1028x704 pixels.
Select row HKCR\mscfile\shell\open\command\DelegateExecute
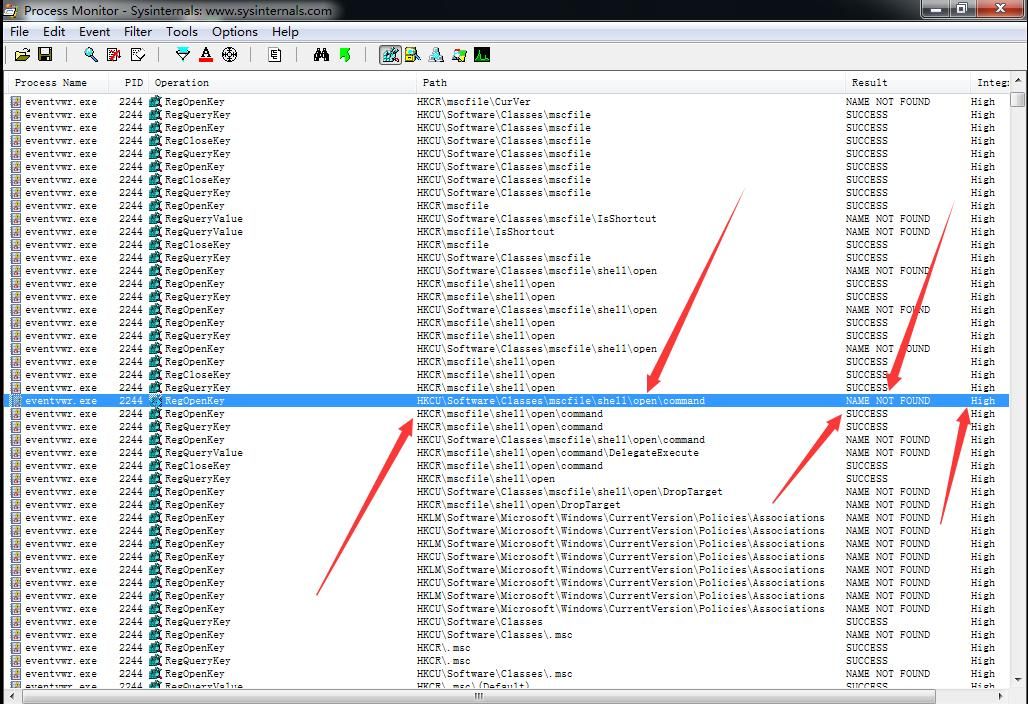pos(507,453)
